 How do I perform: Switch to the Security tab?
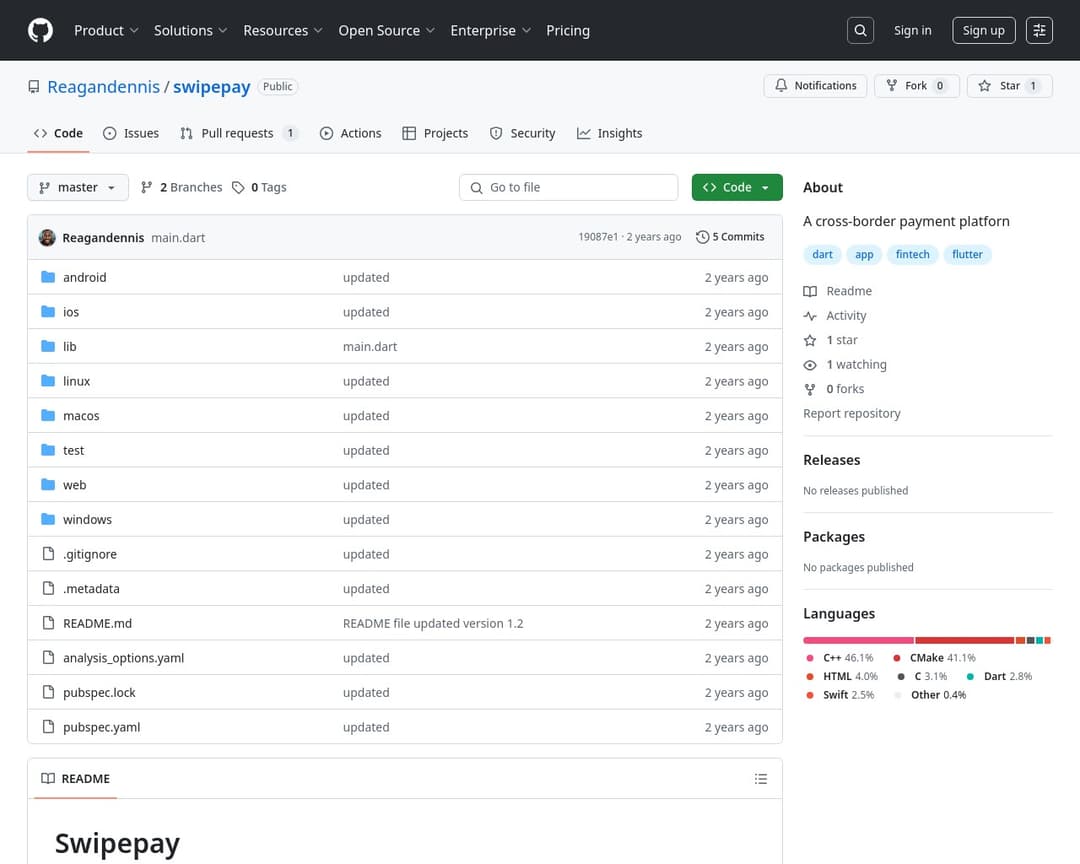coord(523,133)
